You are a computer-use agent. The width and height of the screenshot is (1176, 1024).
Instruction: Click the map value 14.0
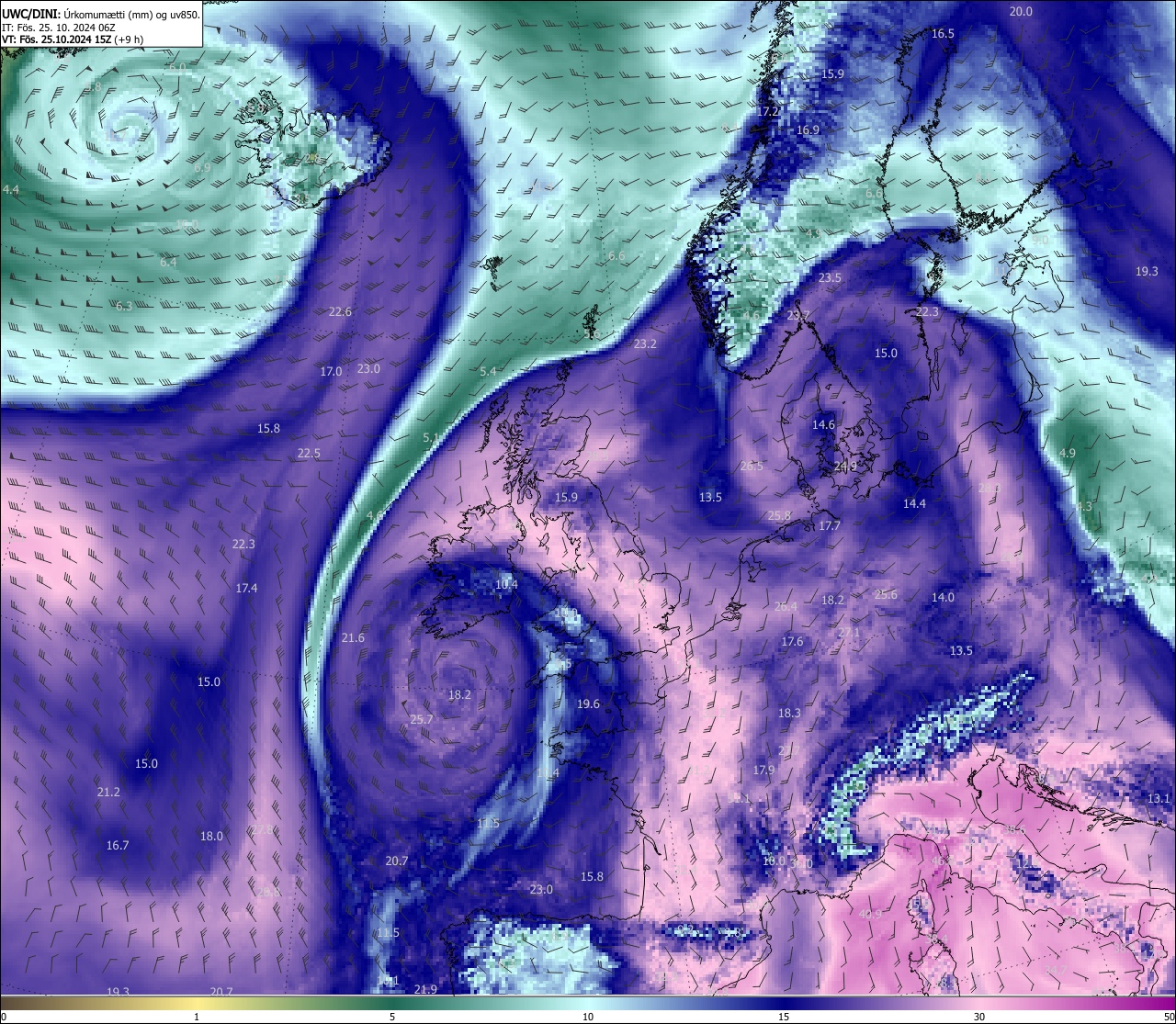943,598
